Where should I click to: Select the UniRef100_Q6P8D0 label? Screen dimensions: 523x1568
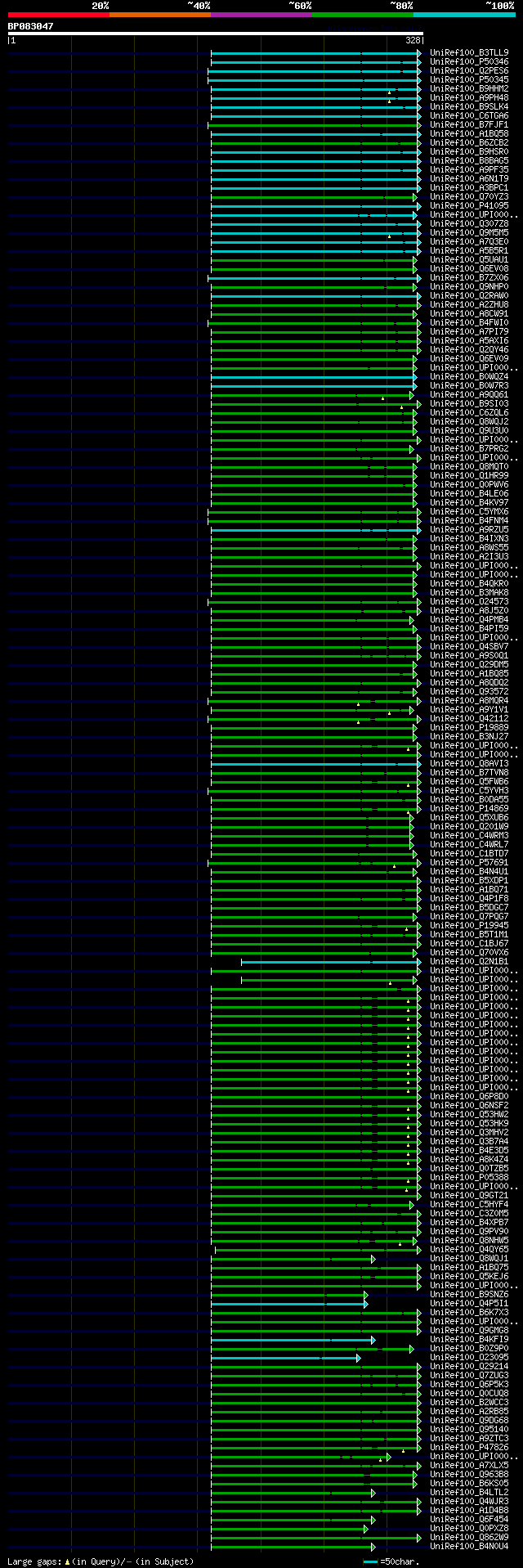pyautogui.click(x=469, y=1096)
